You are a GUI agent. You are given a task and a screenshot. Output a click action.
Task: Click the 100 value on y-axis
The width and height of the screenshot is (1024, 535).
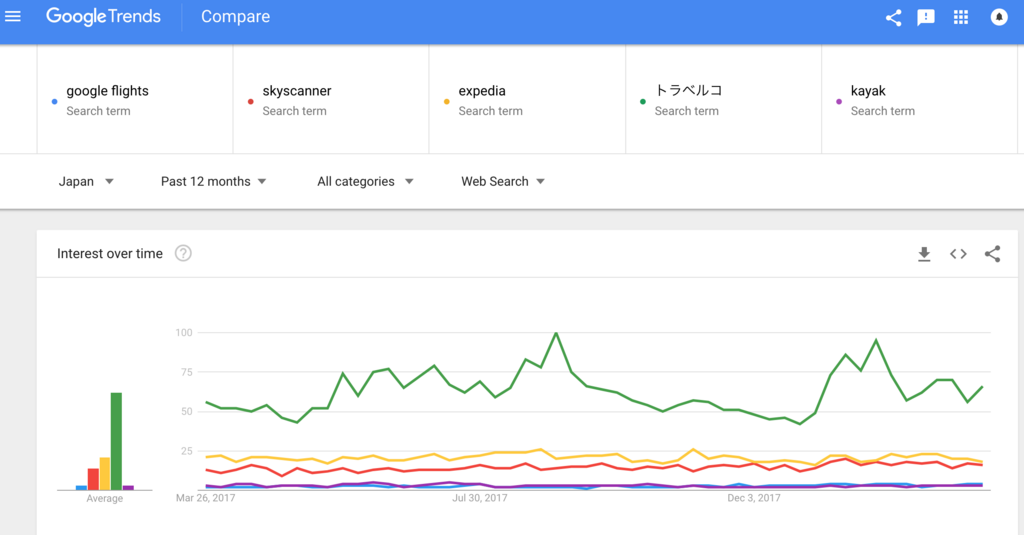[x=184, y=332]
